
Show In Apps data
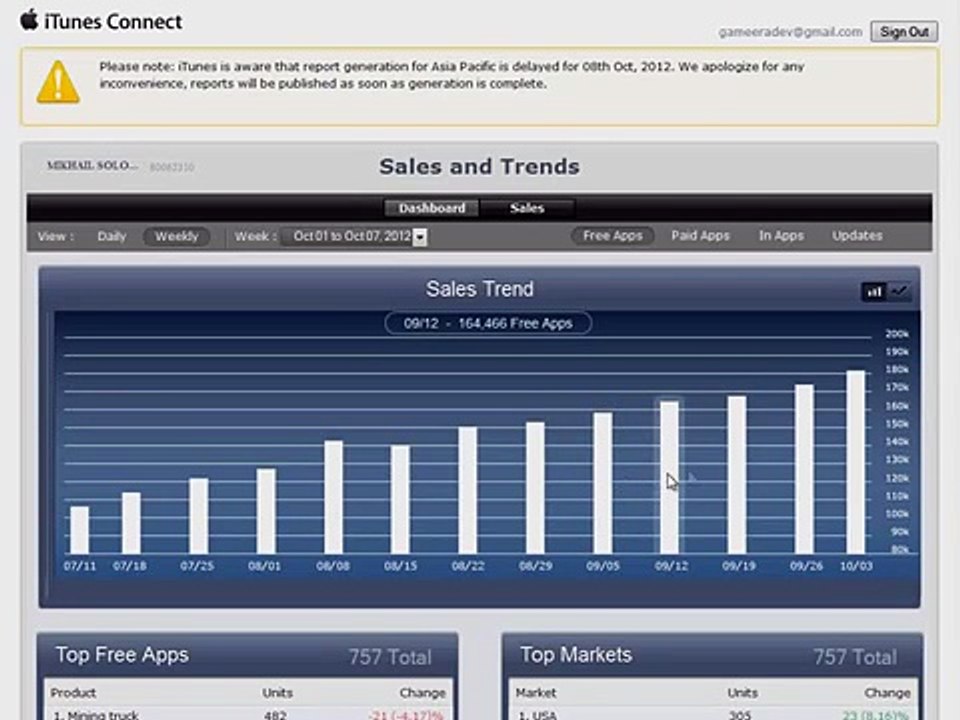click(x=781, y=236)
